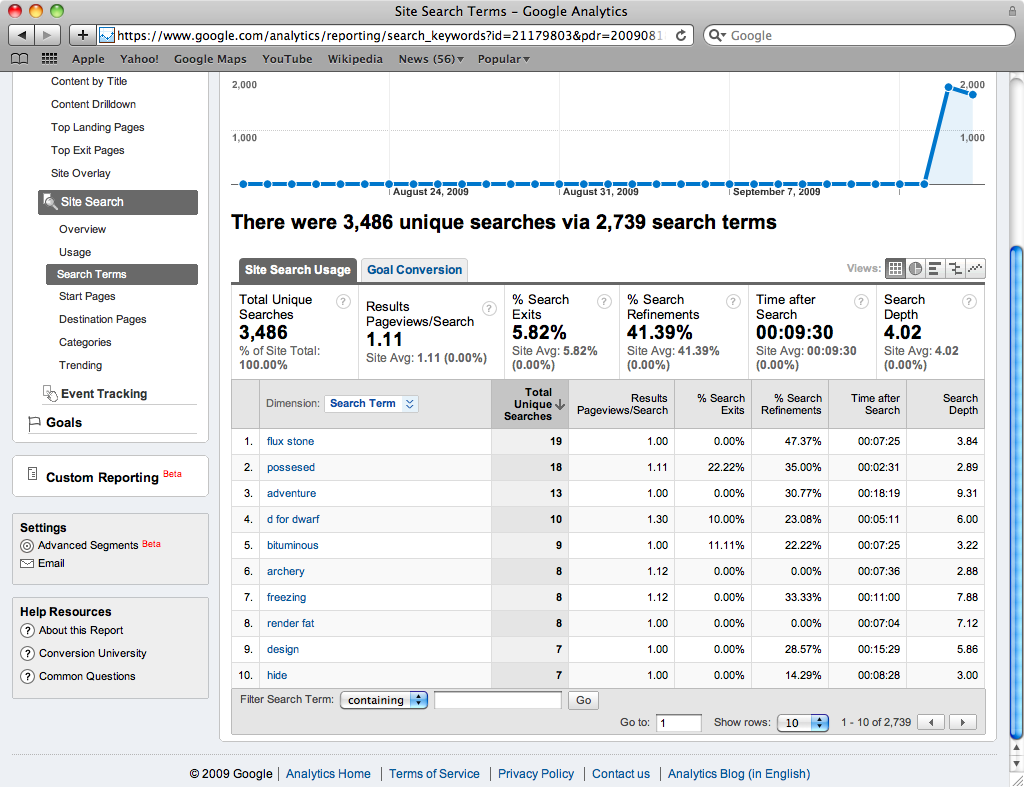This screenshot has height=787, width=1024.
Task: Open help for Total Unique Searches metric
Action: [343, 301]
